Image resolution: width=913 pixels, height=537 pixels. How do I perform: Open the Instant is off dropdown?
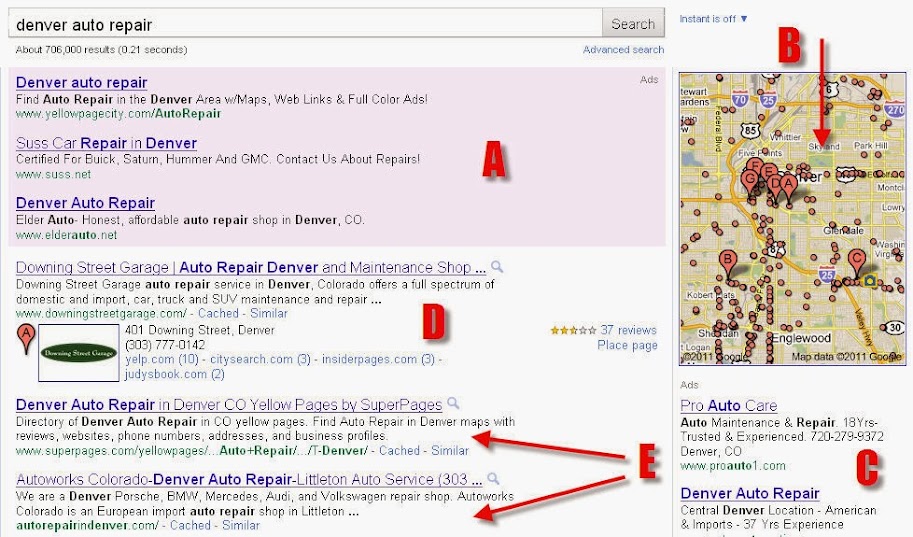point(713,19)
